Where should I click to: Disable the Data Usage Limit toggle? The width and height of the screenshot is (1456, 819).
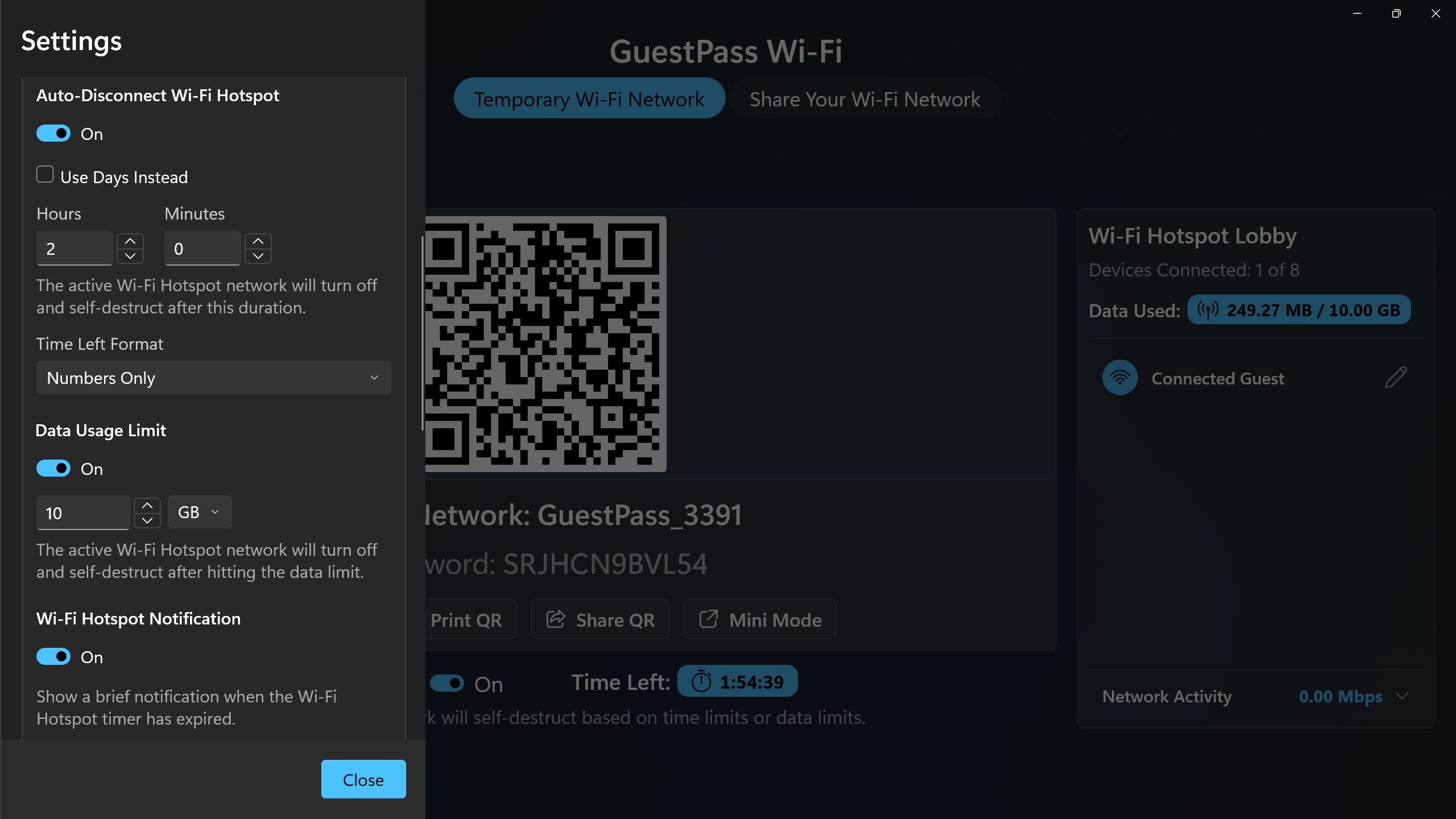pos(53,468)
